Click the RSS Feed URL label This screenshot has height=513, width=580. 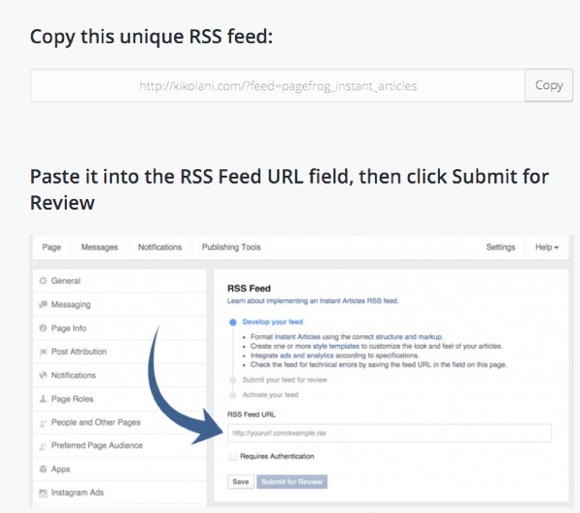tap(251, 414)
